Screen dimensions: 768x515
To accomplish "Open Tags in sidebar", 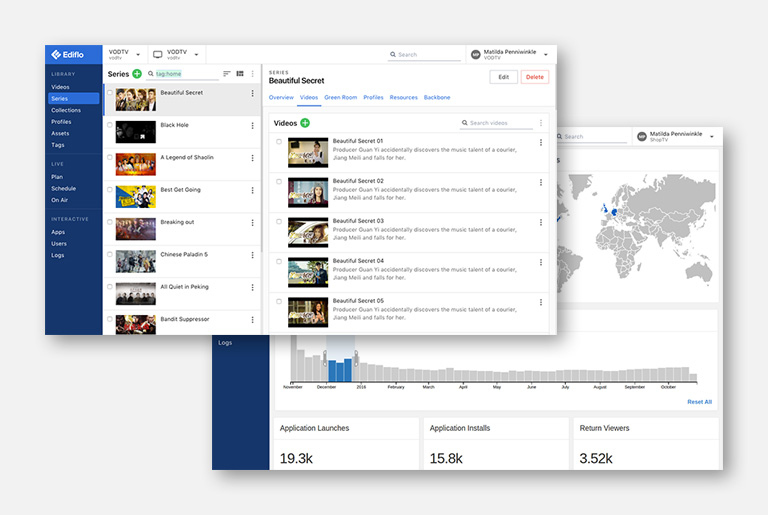I will [58, 145].
